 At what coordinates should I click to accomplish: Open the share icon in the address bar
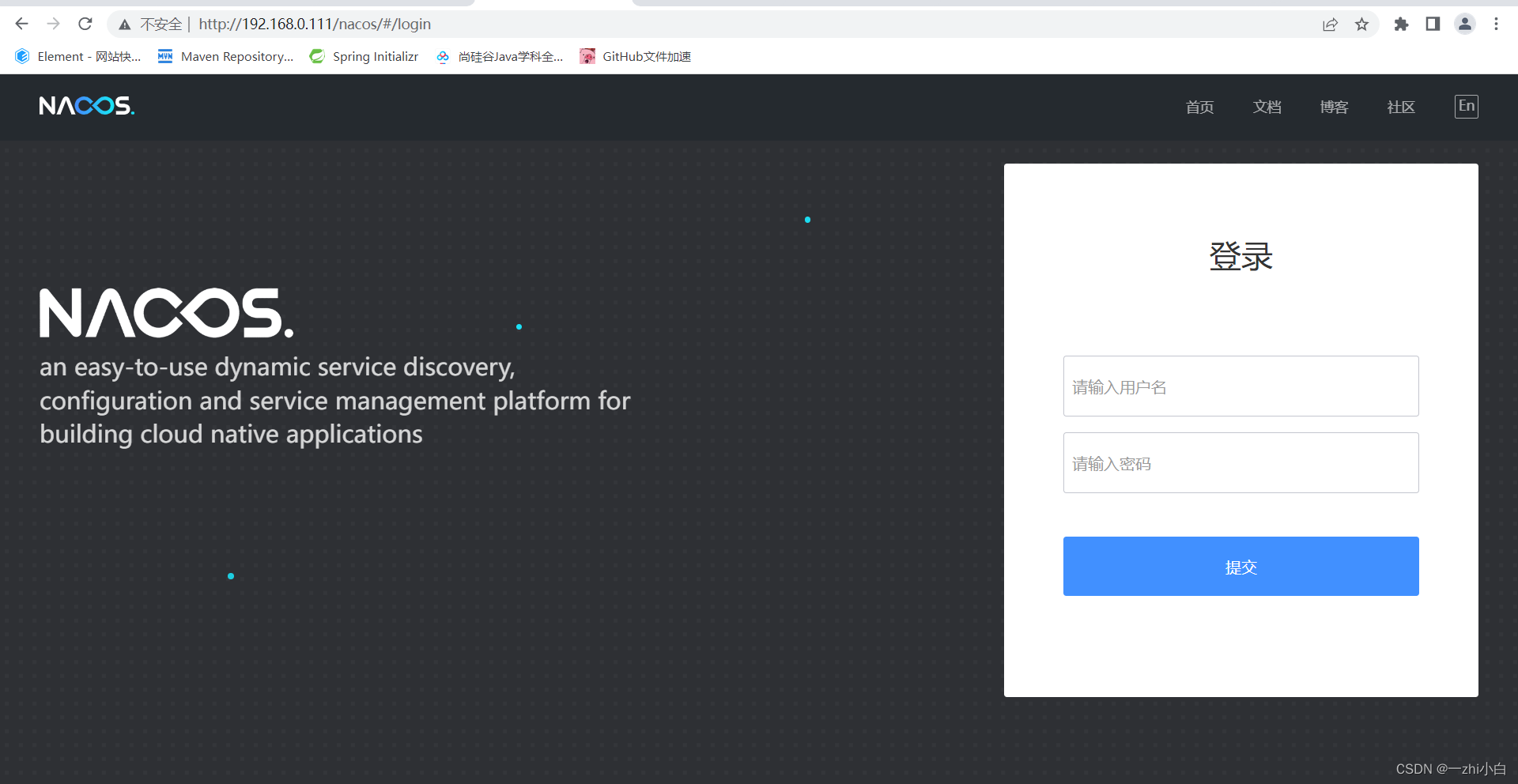pos(1330,24)
